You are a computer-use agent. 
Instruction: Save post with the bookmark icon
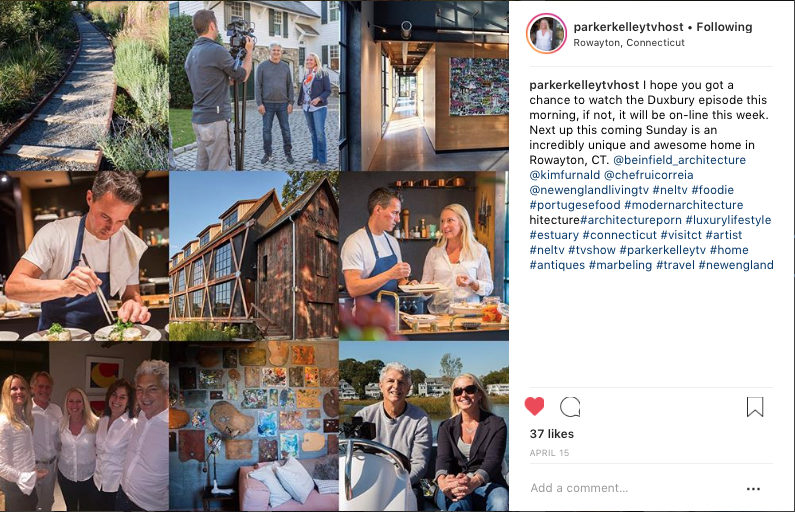tap(755, 407)
